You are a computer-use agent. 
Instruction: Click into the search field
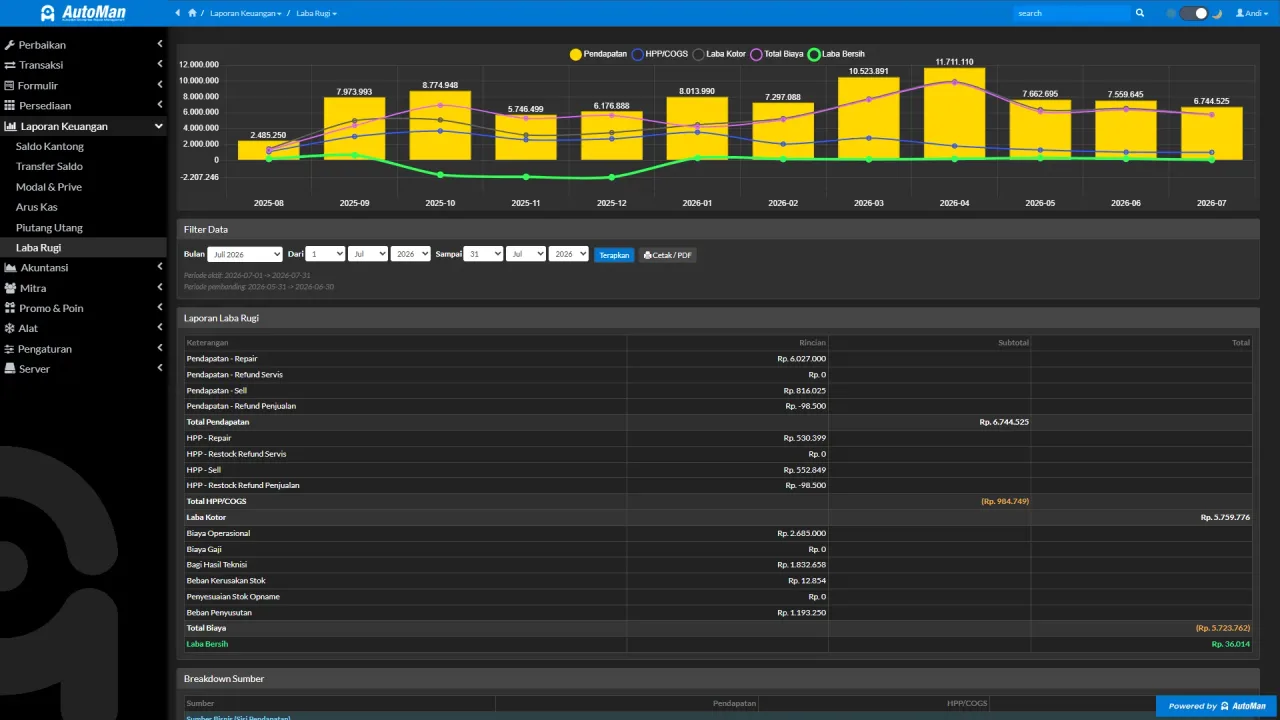tap(1071, 13)
